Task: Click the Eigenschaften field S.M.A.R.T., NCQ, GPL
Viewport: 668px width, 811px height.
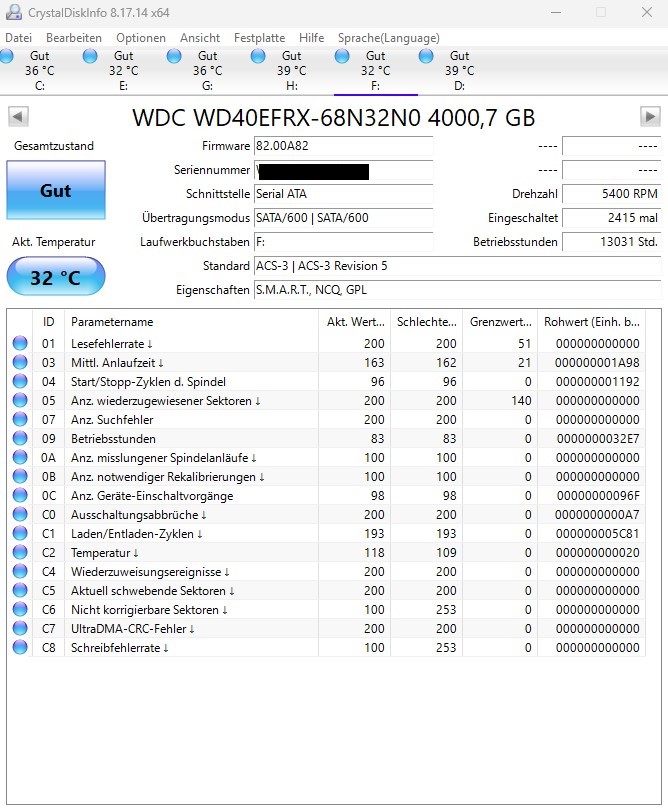Action: tap(458, 290)
